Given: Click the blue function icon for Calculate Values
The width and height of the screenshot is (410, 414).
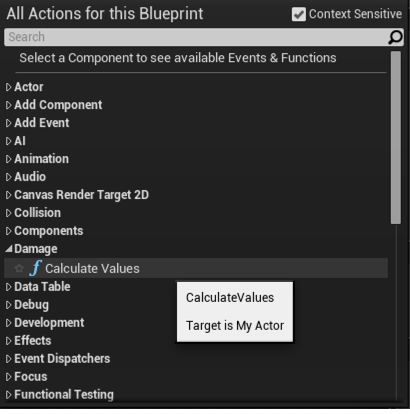Looking at the screenshot, I should pyautogui.click(x=35, y=268).
